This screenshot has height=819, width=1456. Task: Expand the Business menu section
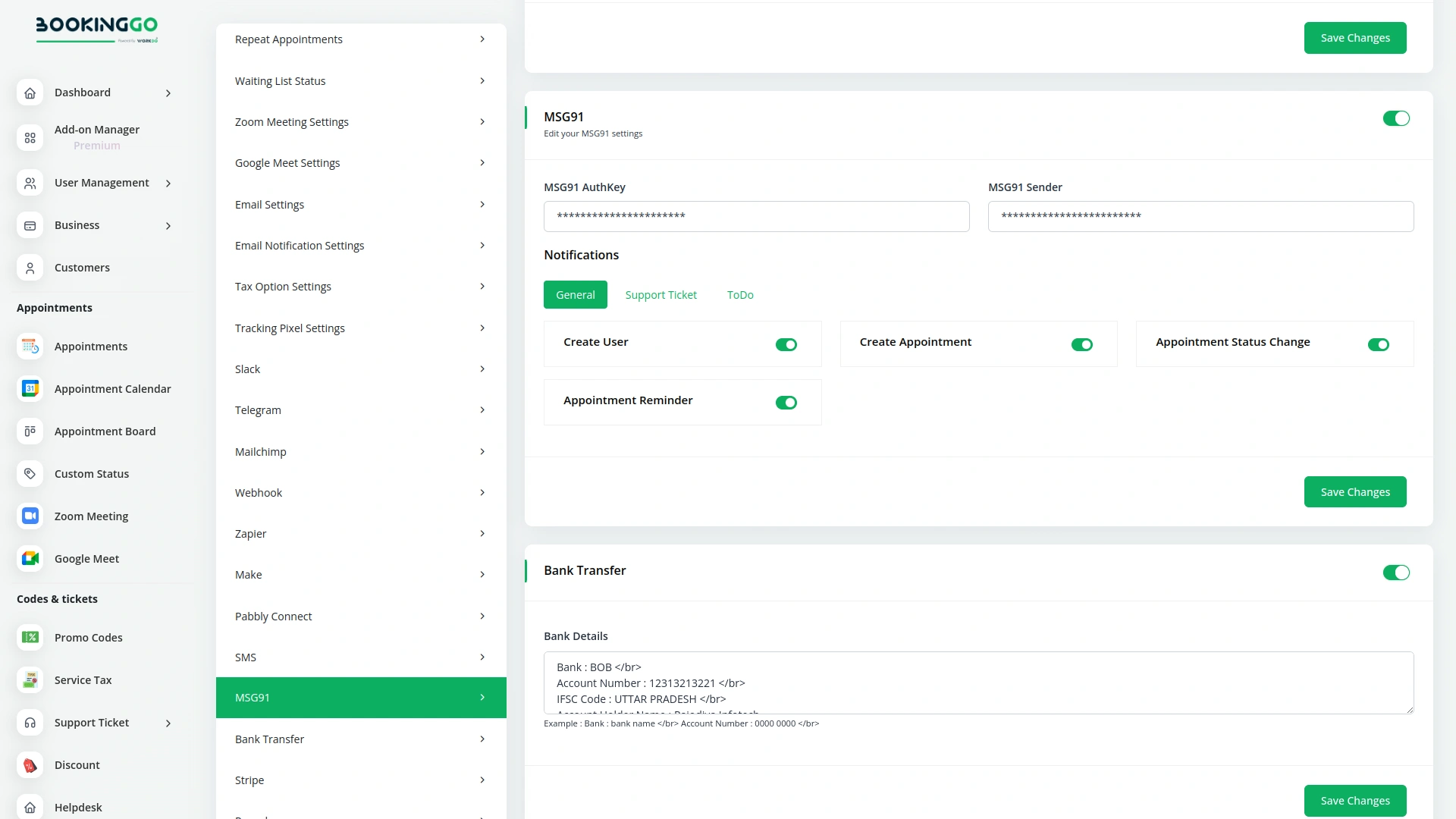168,225
